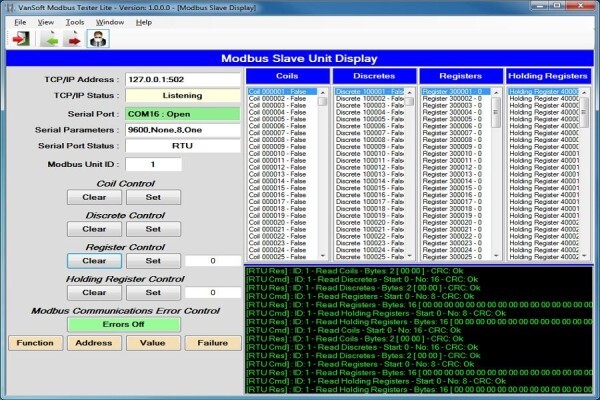Click the Holding Register Control value field

click(x=213, y=292)
